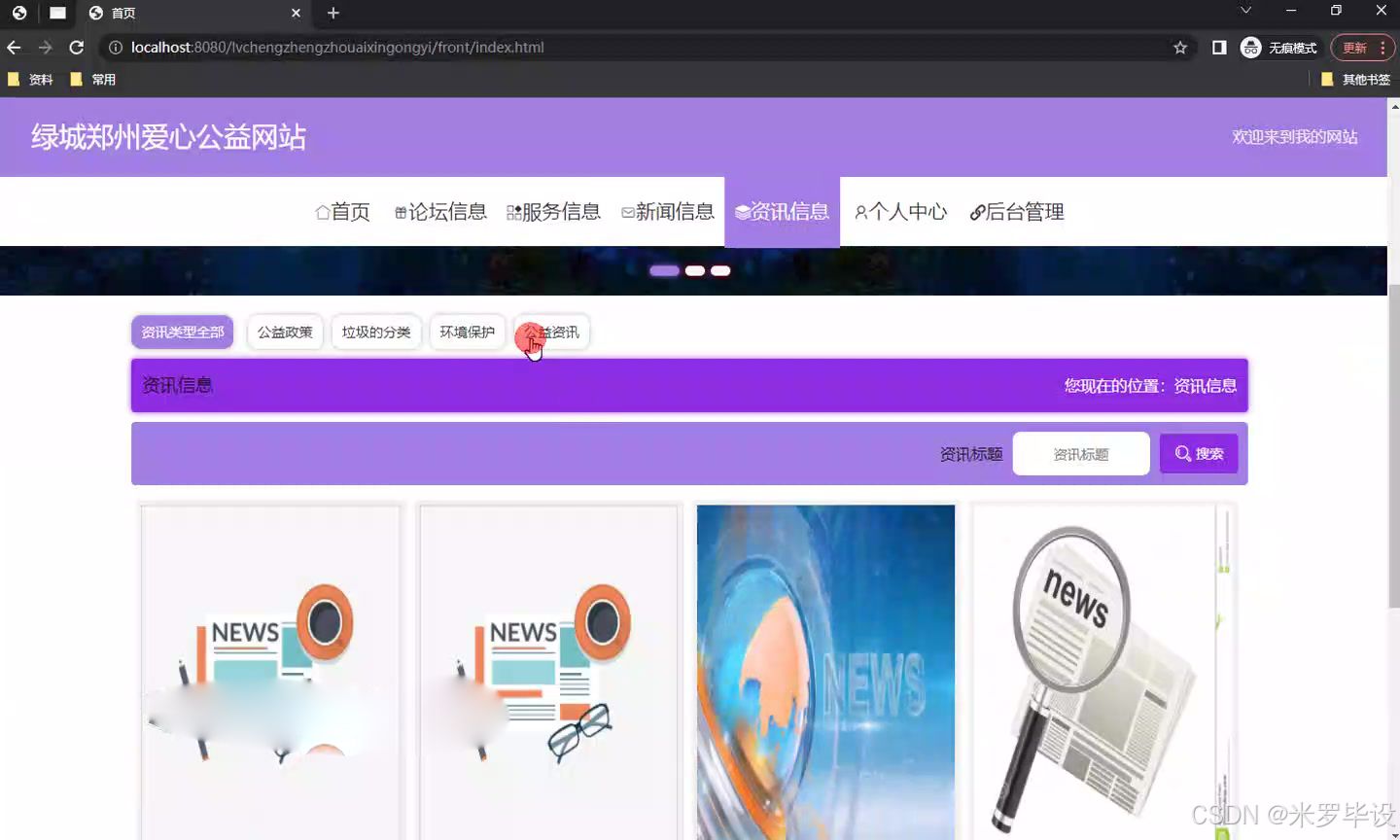
Task: Click the 欢迎来到我的网站 link
Action: pyautogui.click(x=1295, y=137)
